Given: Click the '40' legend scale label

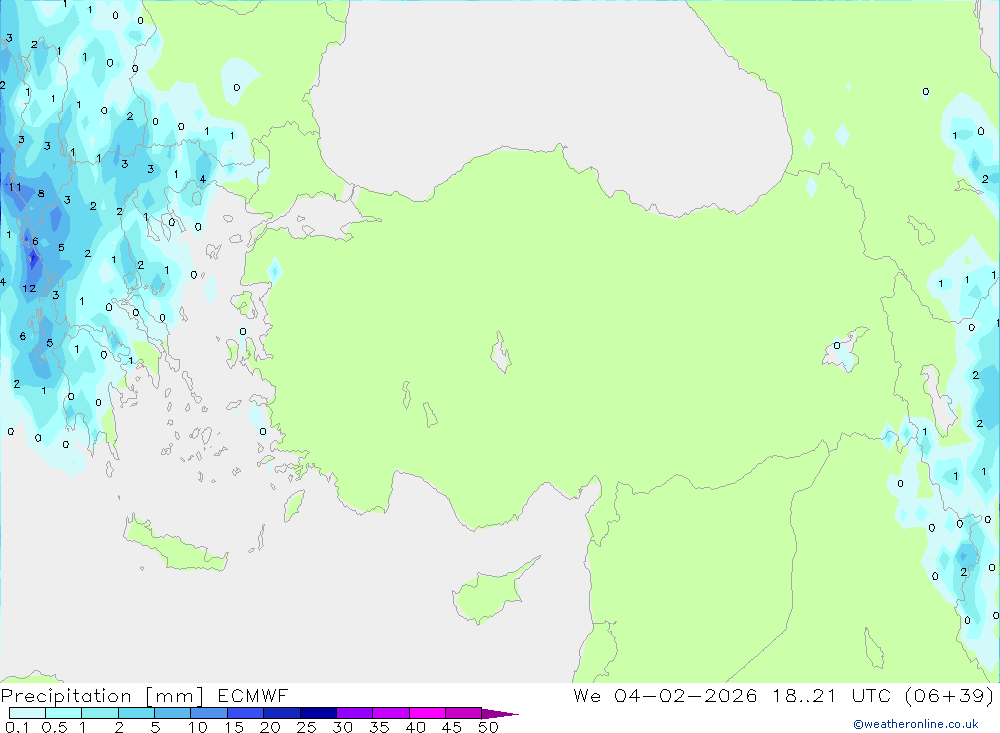Looking at the screenshot, I should 415,727.
